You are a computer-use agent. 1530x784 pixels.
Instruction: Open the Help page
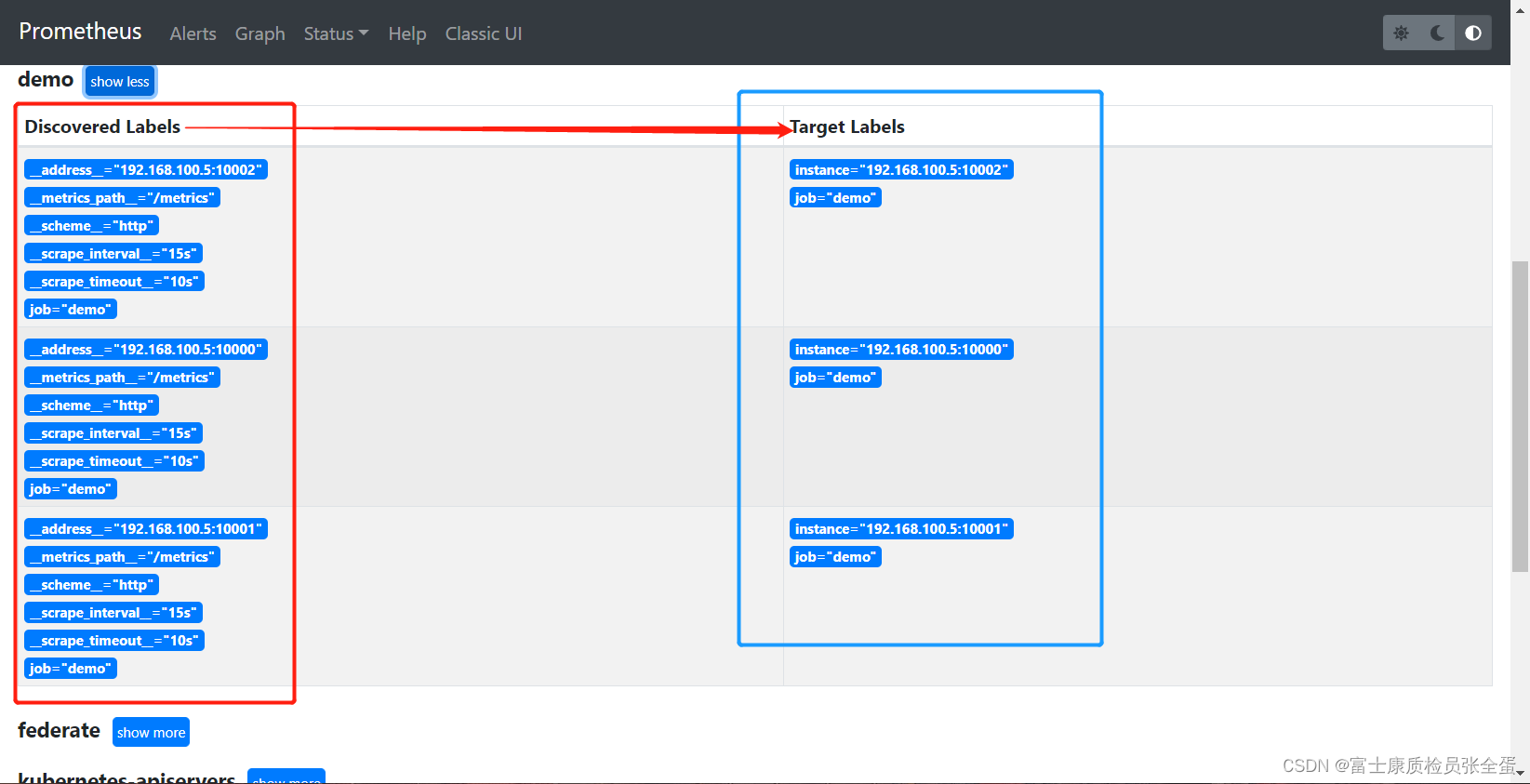[406, 33]
